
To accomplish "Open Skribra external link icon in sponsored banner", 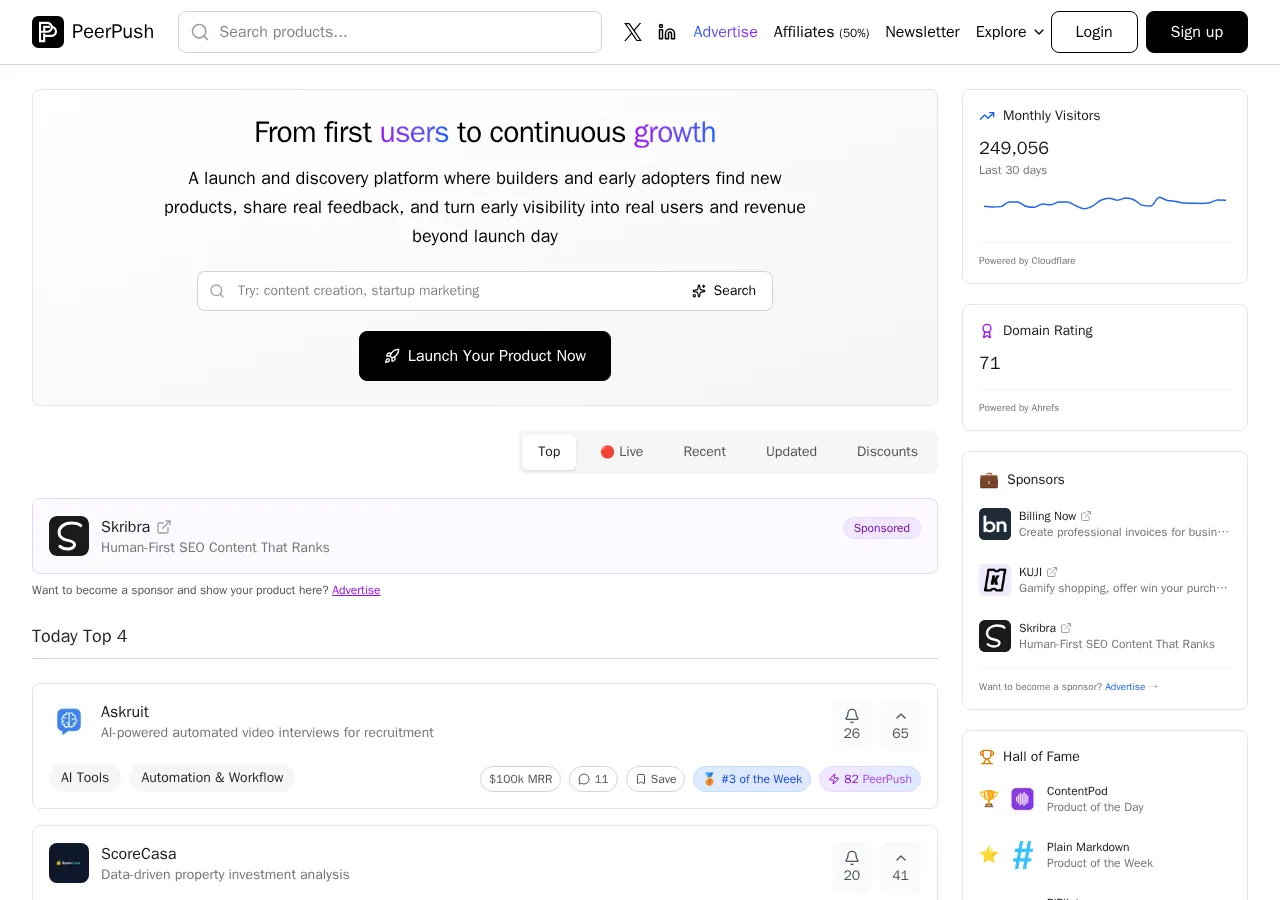I will [x=164, y=527].
